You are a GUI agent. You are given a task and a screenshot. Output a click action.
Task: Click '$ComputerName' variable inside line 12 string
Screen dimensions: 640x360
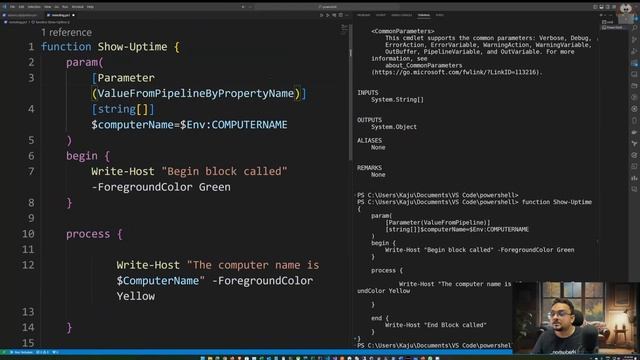tap(158, 281)
